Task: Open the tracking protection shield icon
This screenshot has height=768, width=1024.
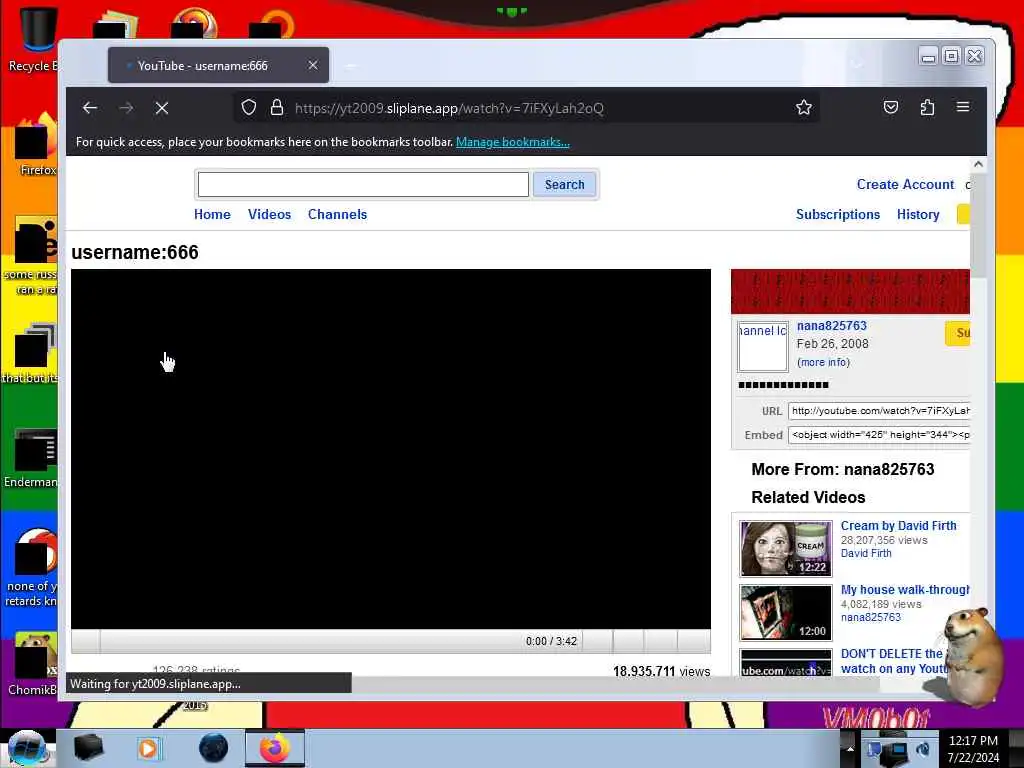Action: pyautogui.click(x=249, y=108)
